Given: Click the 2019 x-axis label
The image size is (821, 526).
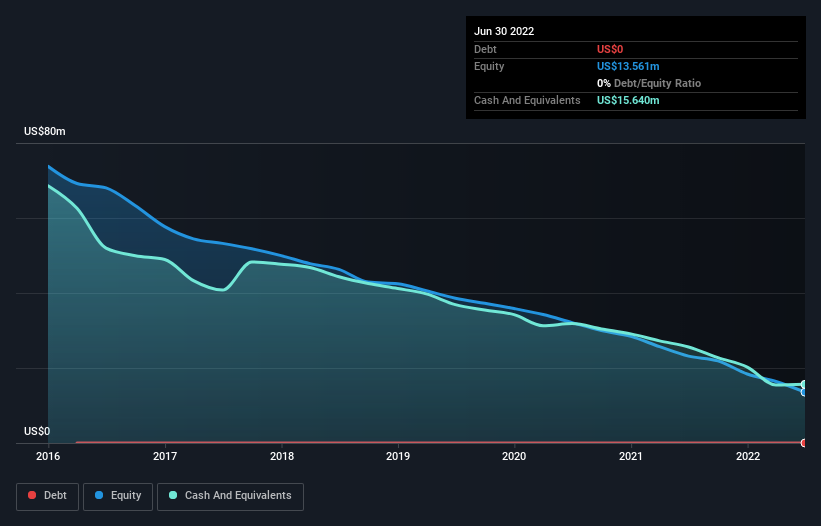Looking at the screenshot, I should pyautogui.click(x=398, y=456).
